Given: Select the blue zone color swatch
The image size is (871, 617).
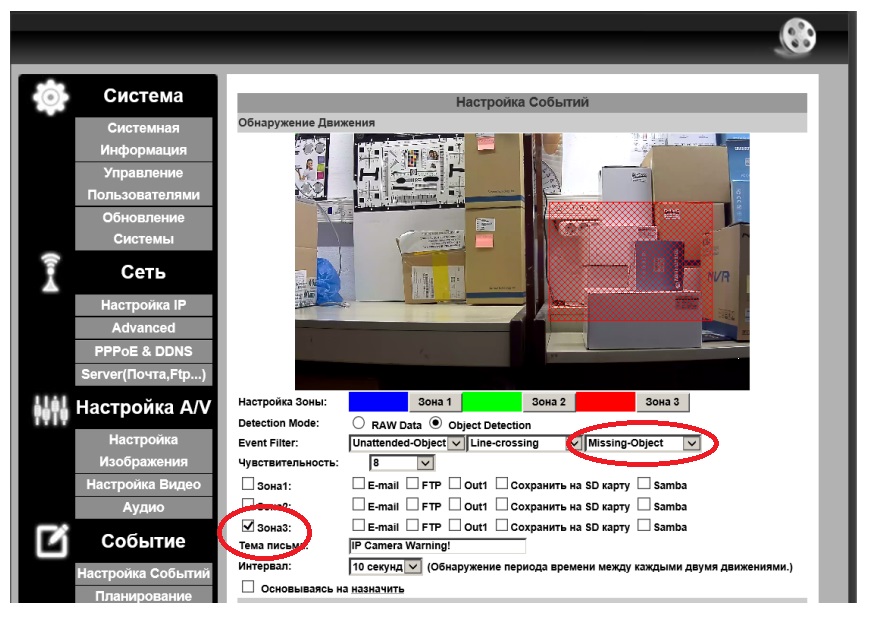Looking at the screenshot, I should [x=378, y=402].
